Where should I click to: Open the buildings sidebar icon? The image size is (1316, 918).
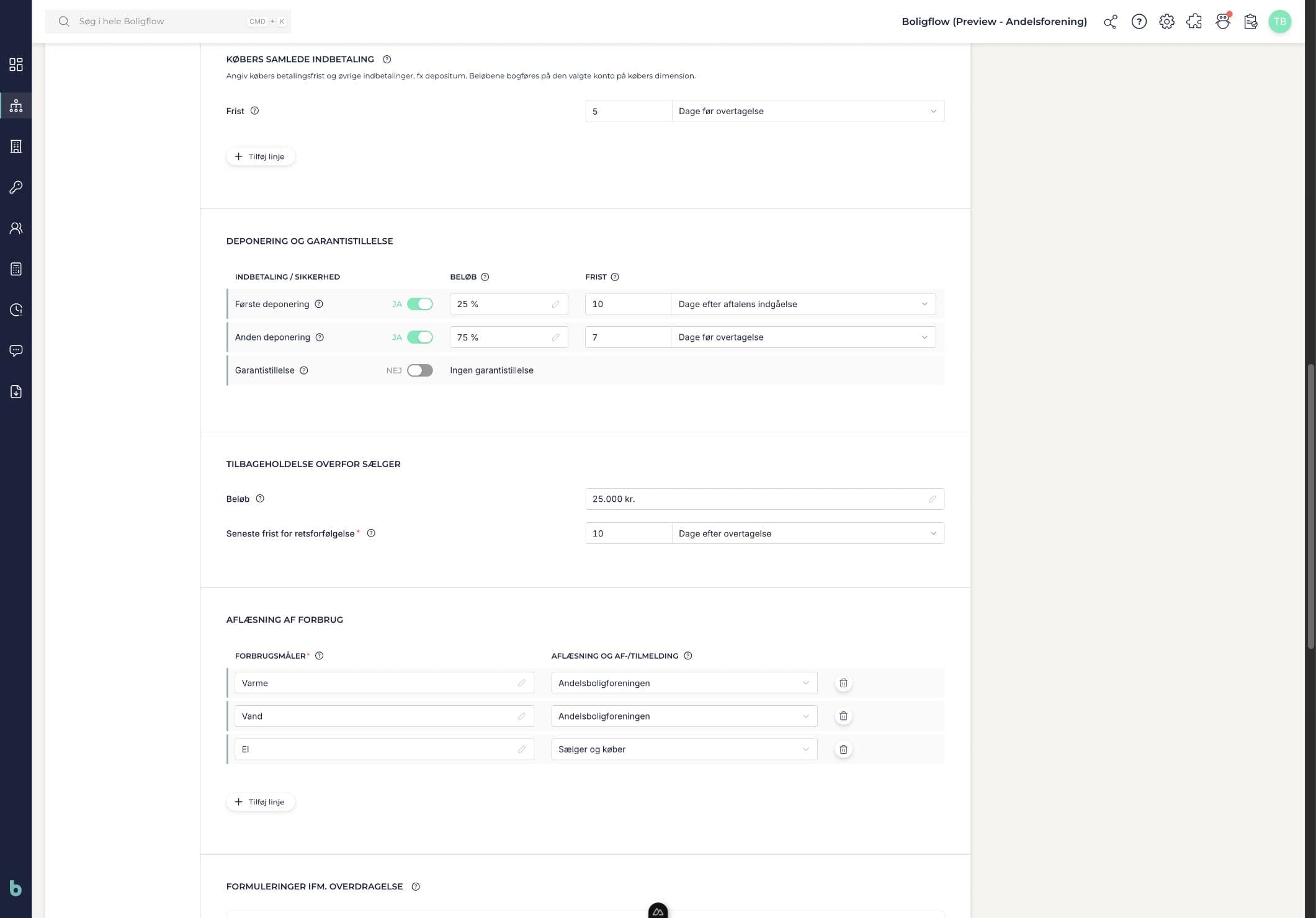16,146
